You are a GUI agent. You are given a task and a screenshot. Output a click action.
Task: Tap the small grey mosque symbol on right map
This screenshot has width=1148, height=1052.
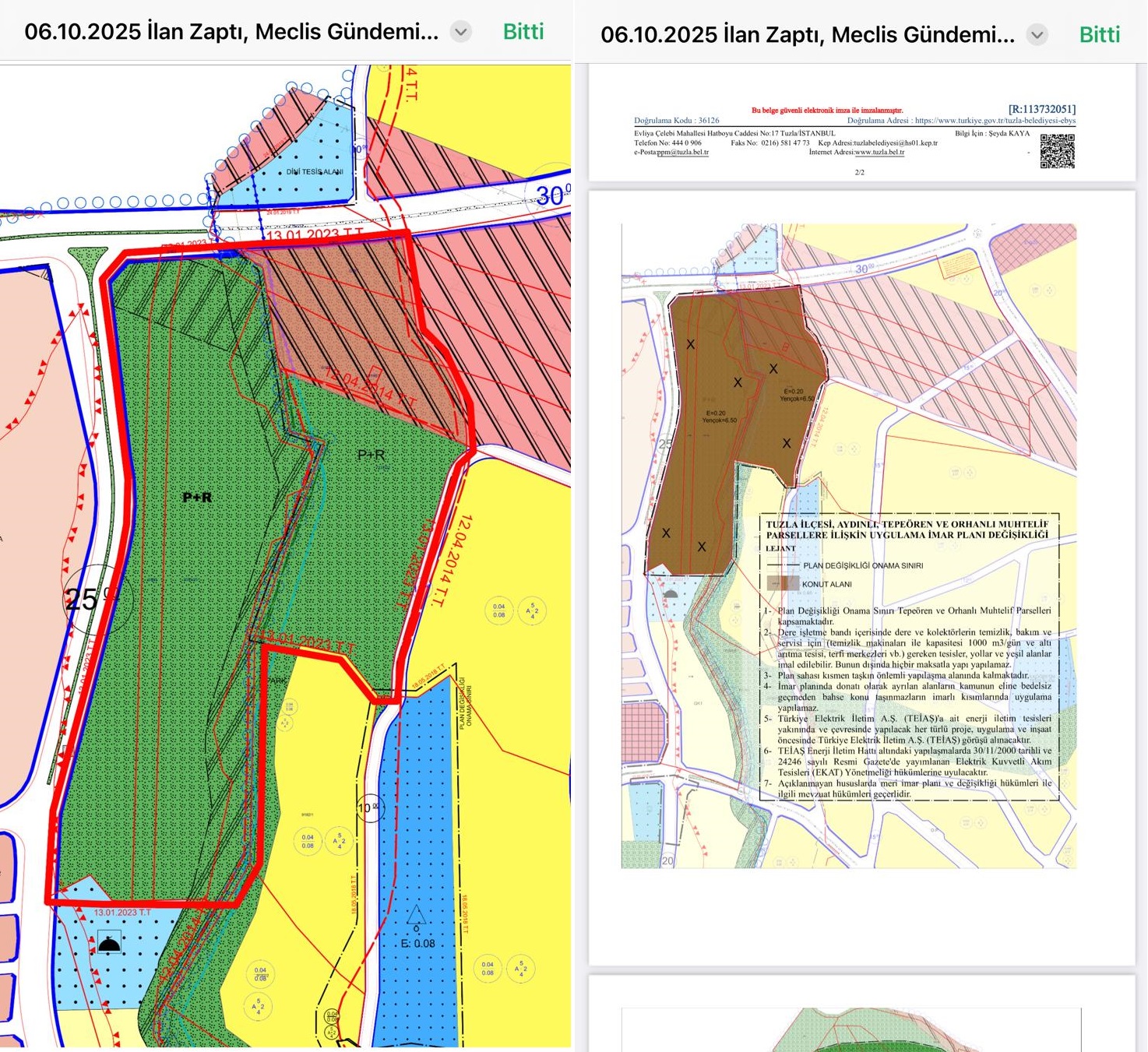click(x=670, y=594)
